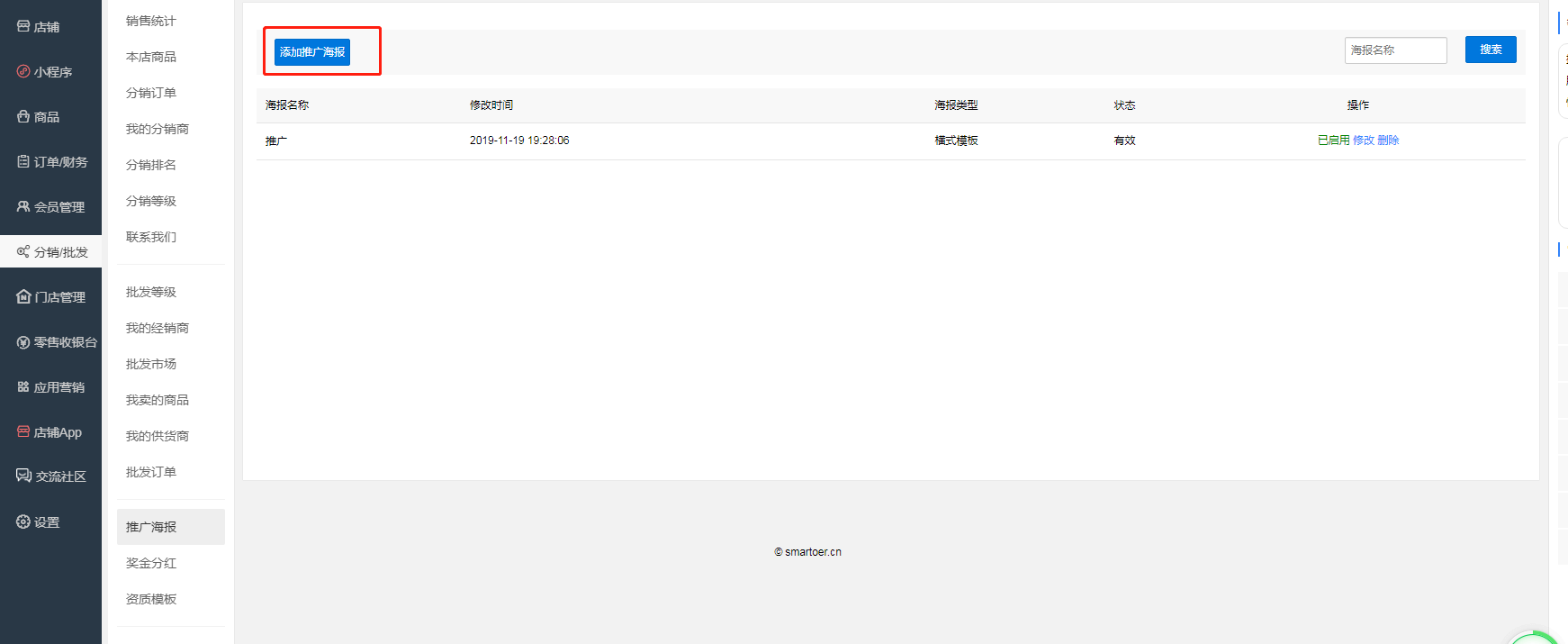Click the 状态 column header
This screenshot has height=644, width=1568.
point(1124,105)
